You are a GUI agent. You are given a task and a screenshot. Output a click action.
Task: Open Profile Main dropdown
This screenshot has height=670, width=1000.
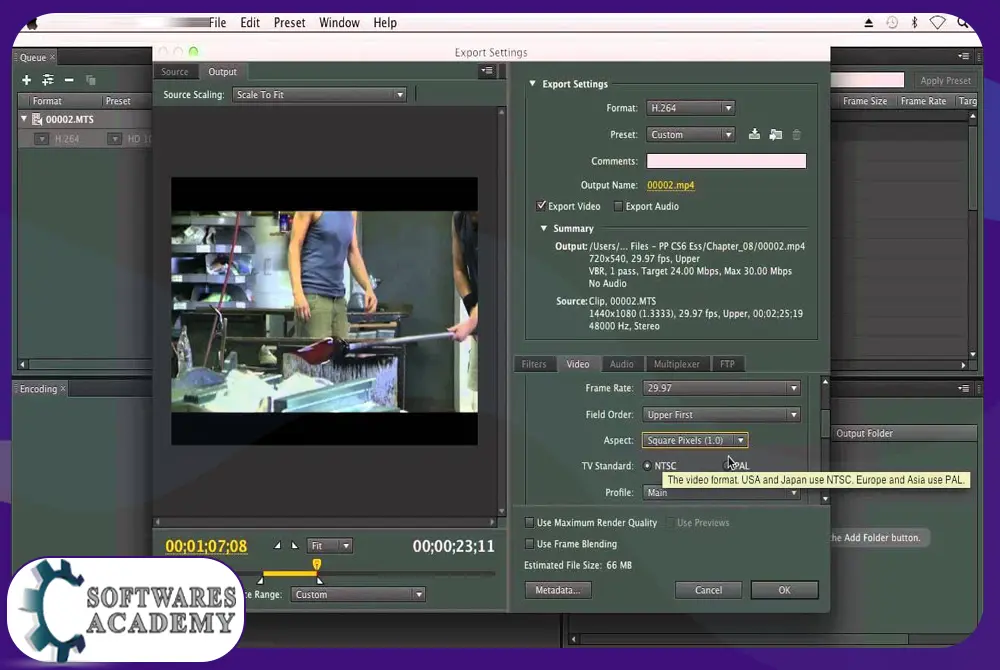(721, 492)
